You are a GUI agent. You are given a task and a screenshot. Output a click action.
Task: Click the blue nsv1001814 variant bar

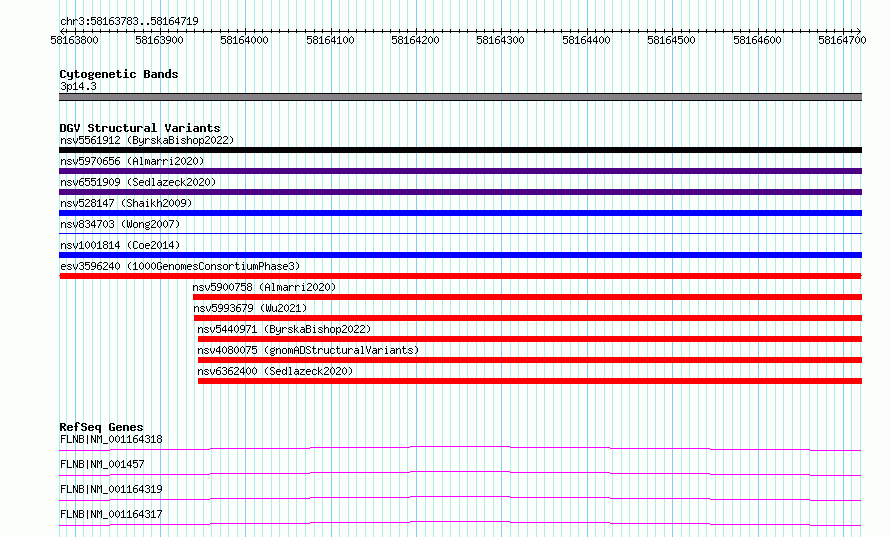(x=460, y=255)
